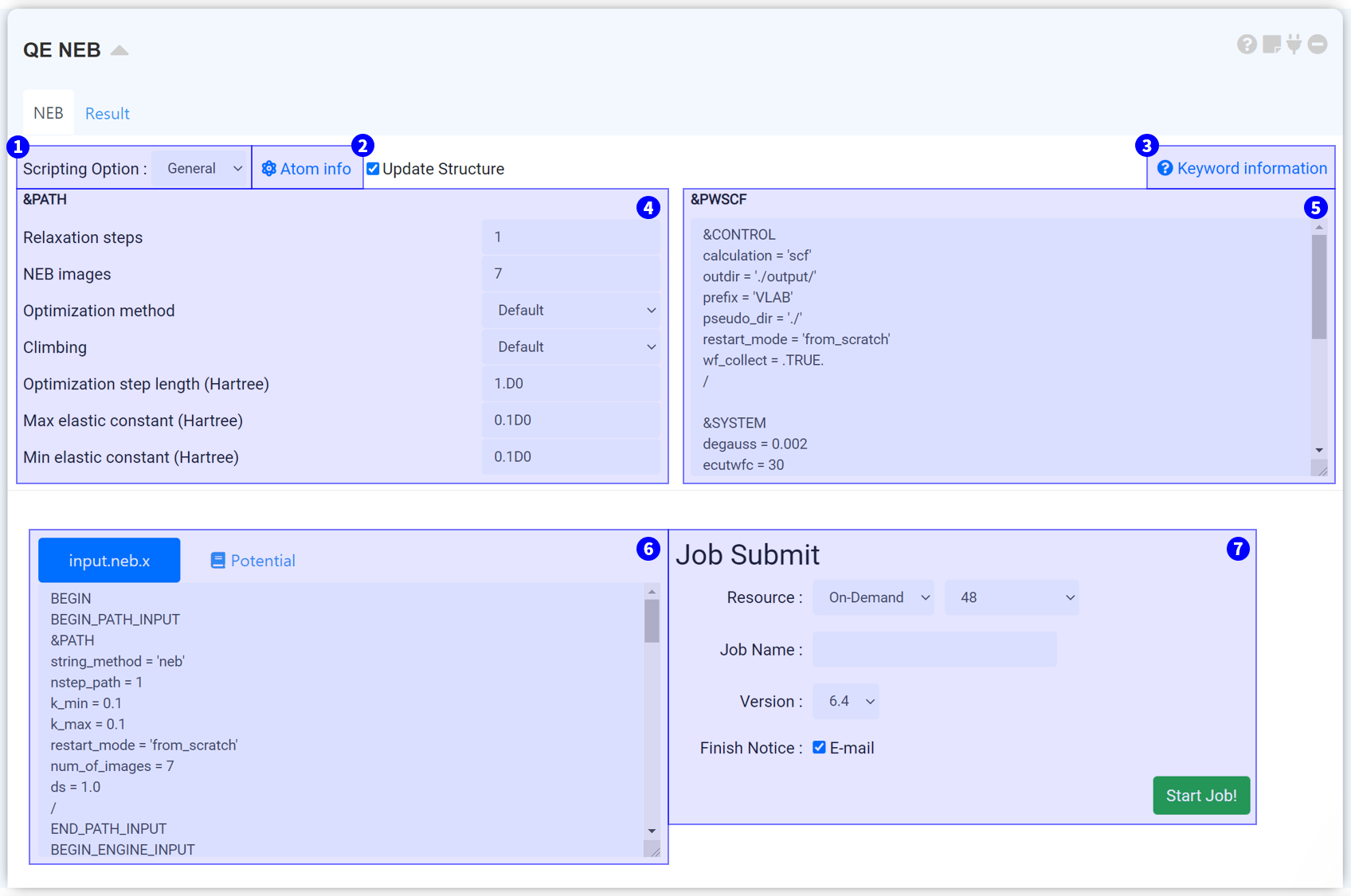Click the sticky note icon in header
1351x896 pixels.
pyautogui.click(x=1271, y=45)
